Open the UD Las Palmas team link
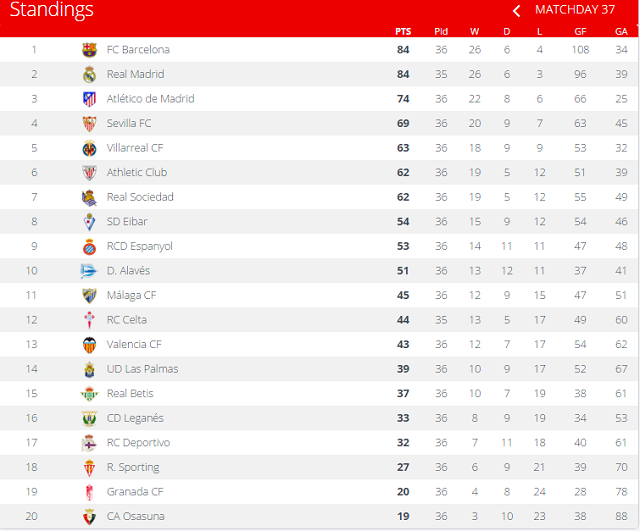The height and width of the screenshot is (531, 640). (x=142, y=369)
